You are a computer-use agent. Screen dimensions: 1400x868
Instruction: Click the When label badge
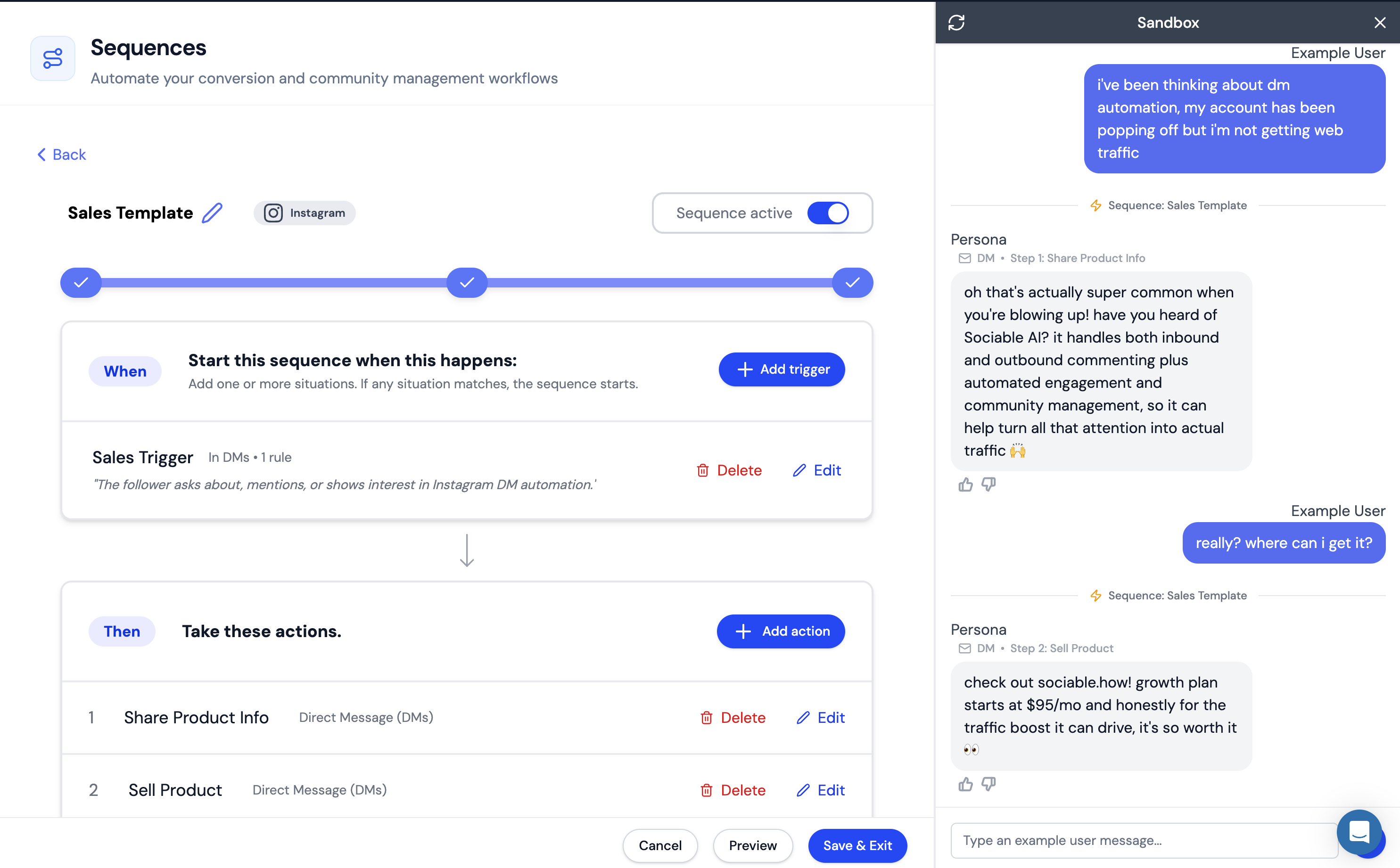(124, 371)
